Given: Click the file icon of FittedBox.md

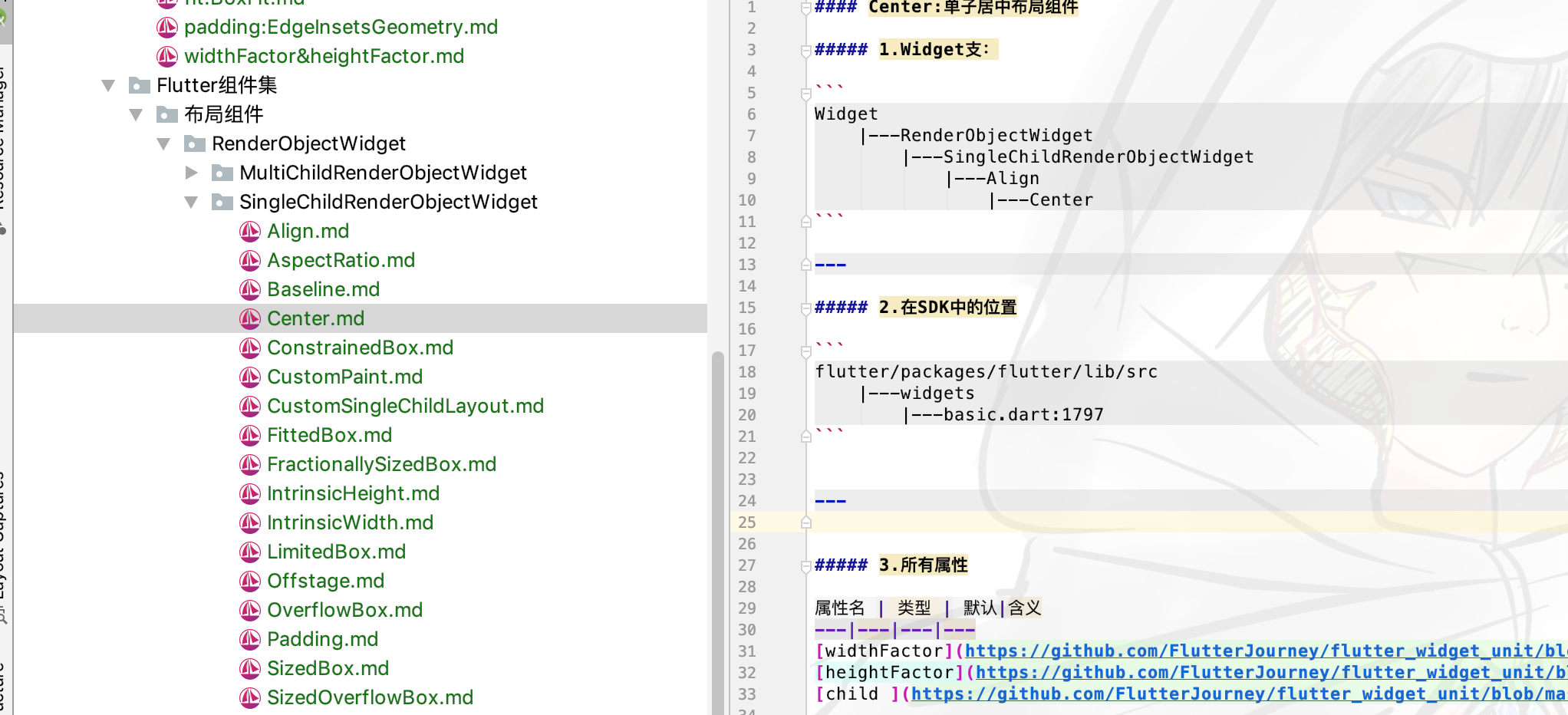Looking at the screenshot, I should pyautogui.click(x=250, y=435).
